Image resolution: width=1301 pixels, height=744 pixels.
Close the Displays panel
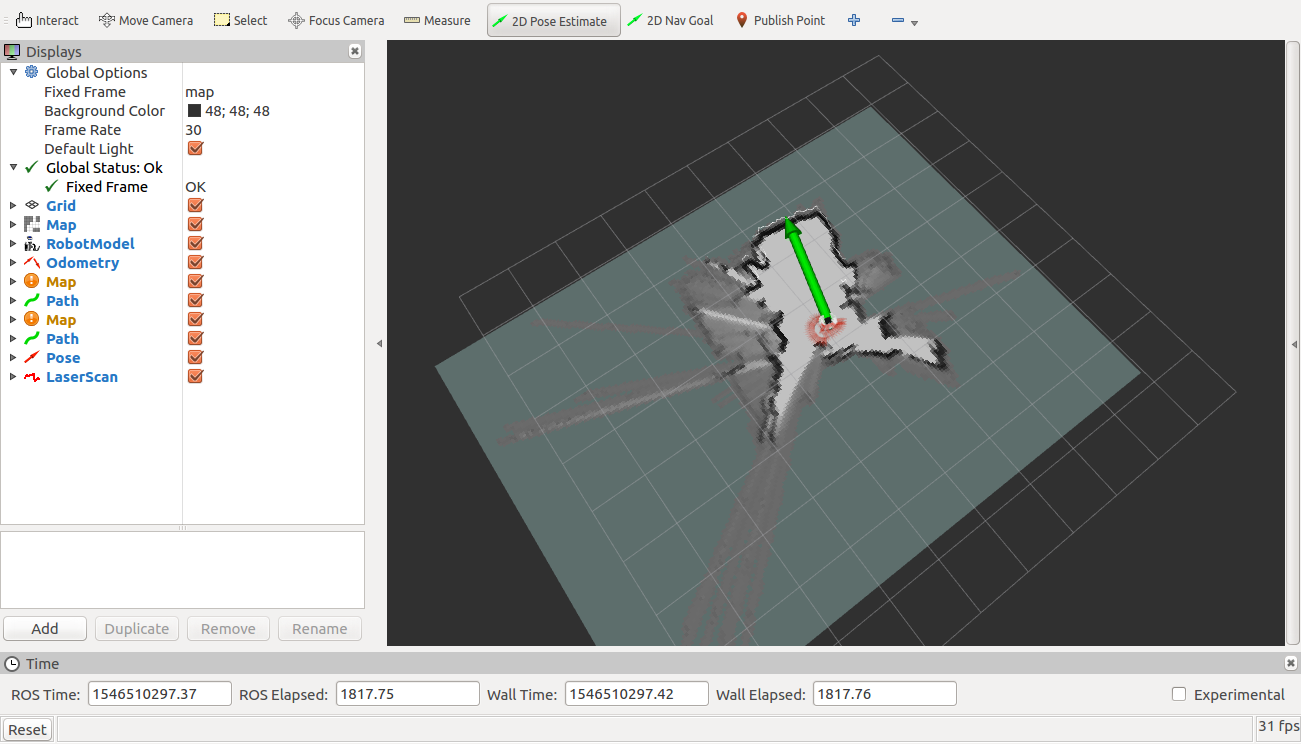point(355,51)
